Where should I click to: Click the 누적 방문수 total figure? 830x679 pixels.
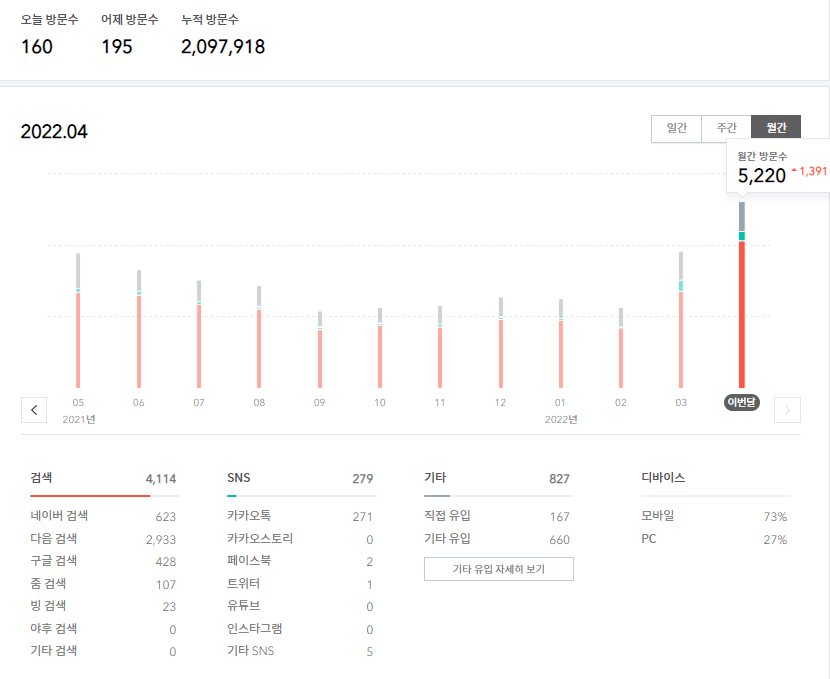coord(222,46)
